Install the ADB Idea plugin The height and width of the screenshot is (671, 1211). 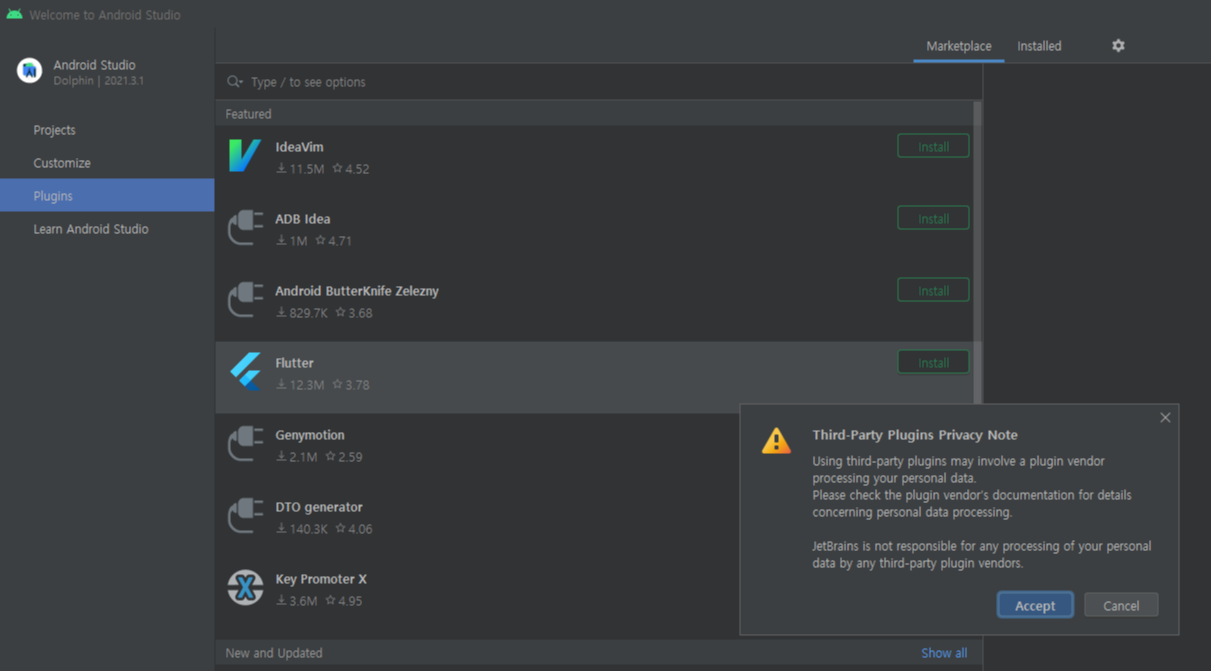pyautogui.click(x=933, y=218)
